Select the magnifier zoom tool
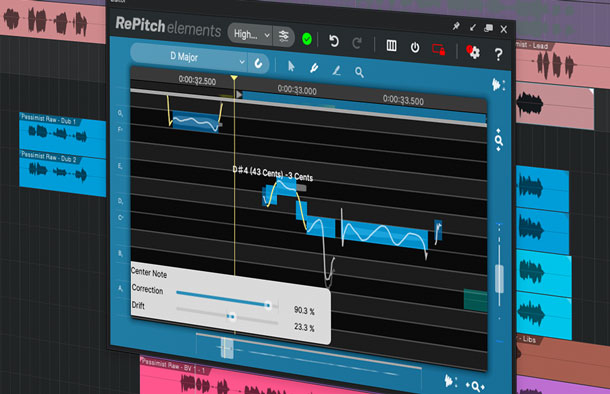This screenshot has width=610, height=394. [x=359, y=72]
